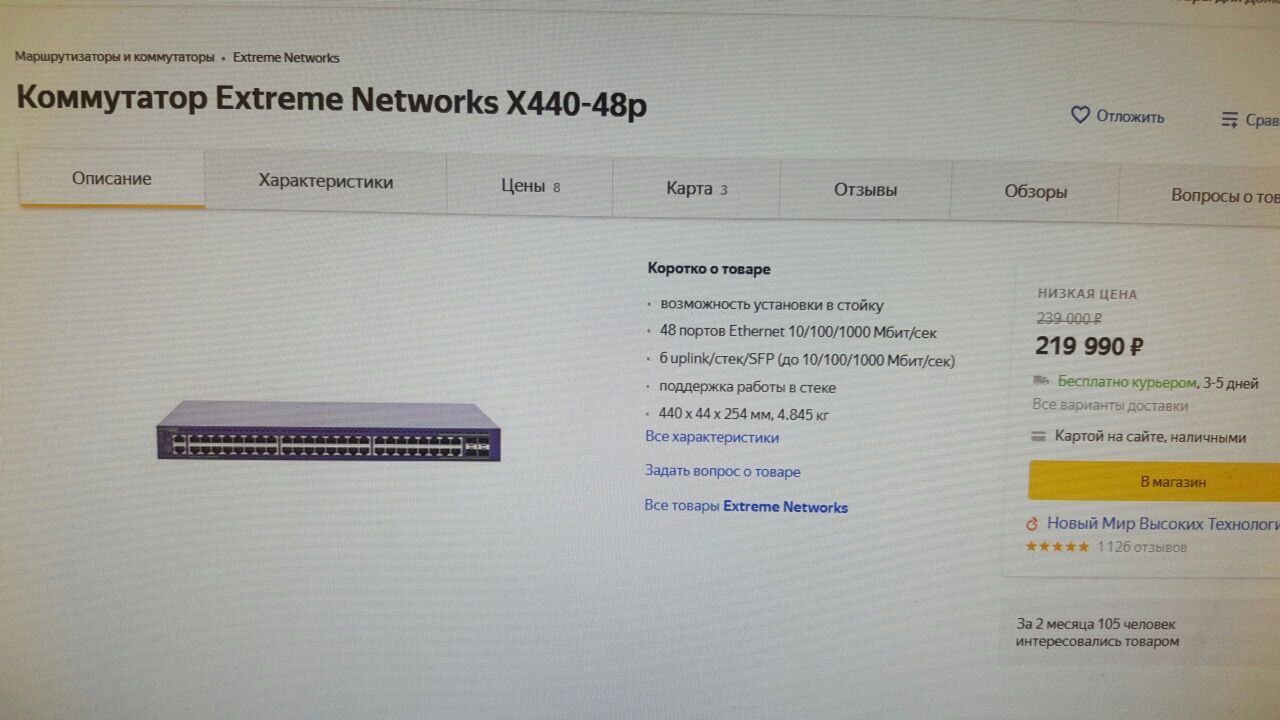Open the Цены tab

click(530, 186)
